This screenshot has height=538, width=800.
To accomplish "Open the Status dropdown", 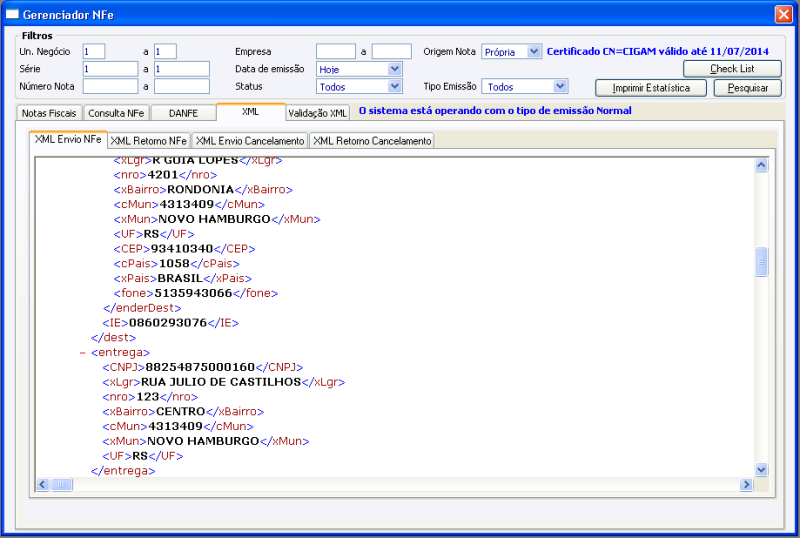I will (x=394, y=86).
